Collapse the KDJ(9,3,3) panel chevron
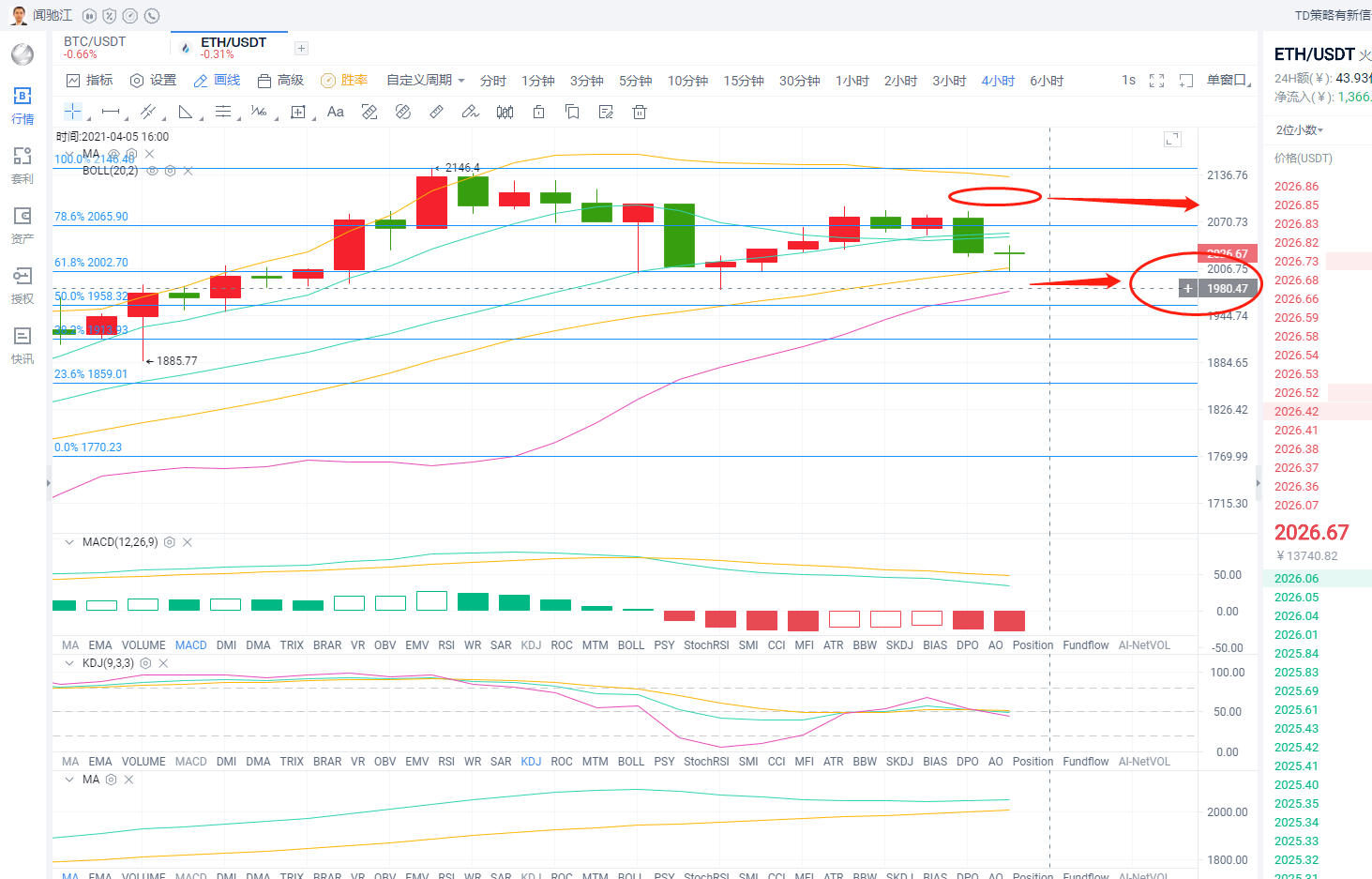Image resolution: width=1372 pixels, height=879 pixels. tap(68, 663)
